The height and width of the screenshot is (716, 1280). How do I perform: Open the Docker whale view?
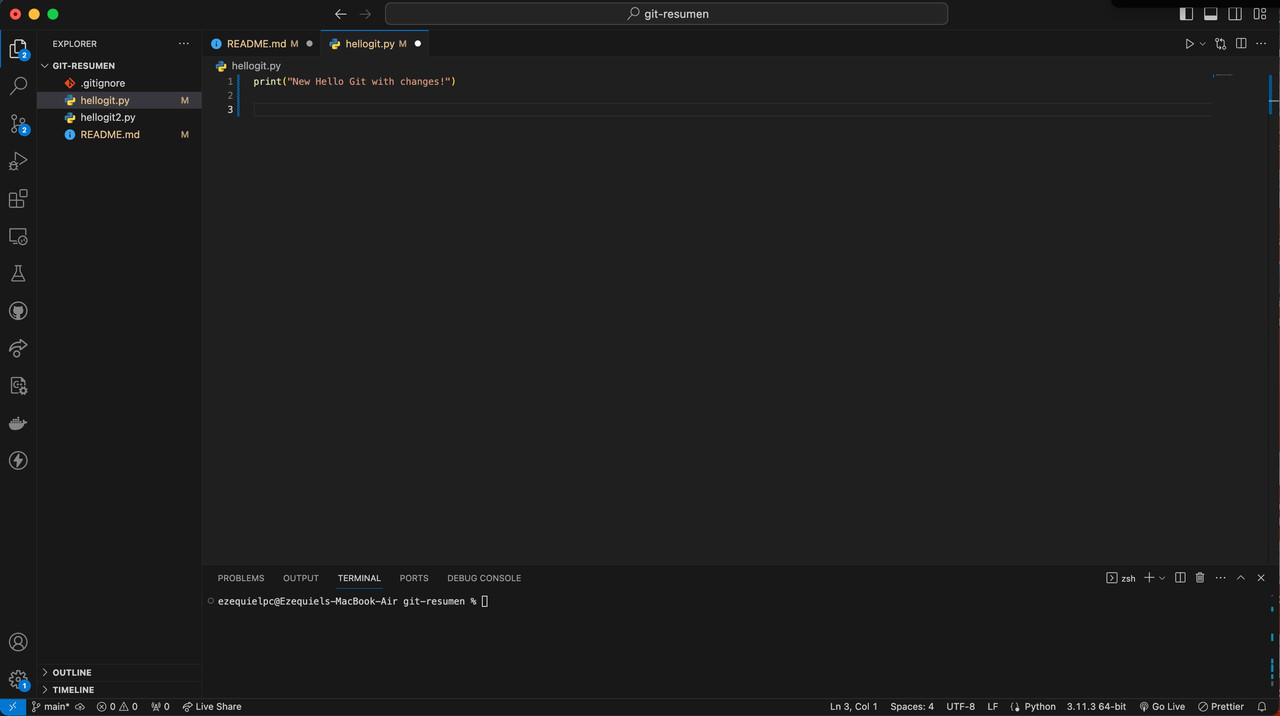18,423
